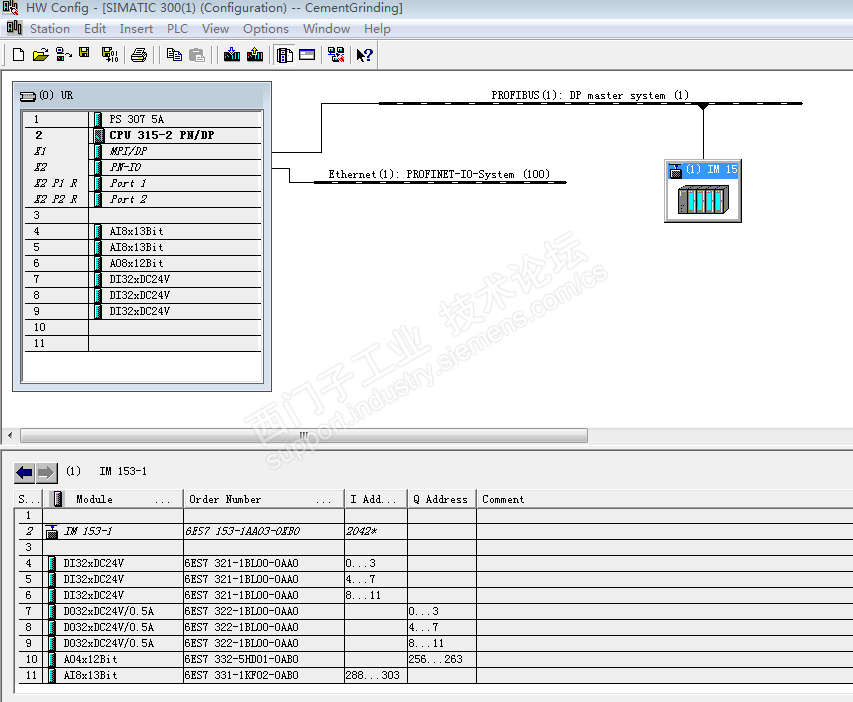
Task: Select AI8x13Bit module in rack slot 4
Action: coord(143,231)
